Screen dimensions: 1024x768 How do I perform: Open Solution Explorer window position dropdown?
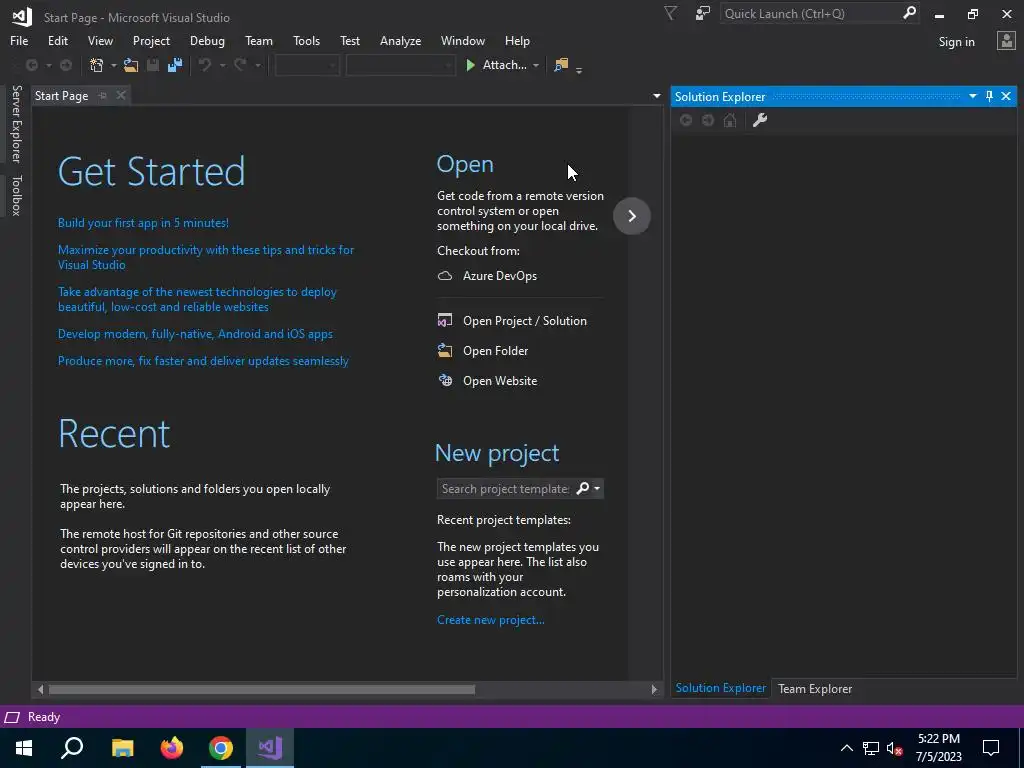(x=972, y=97)
